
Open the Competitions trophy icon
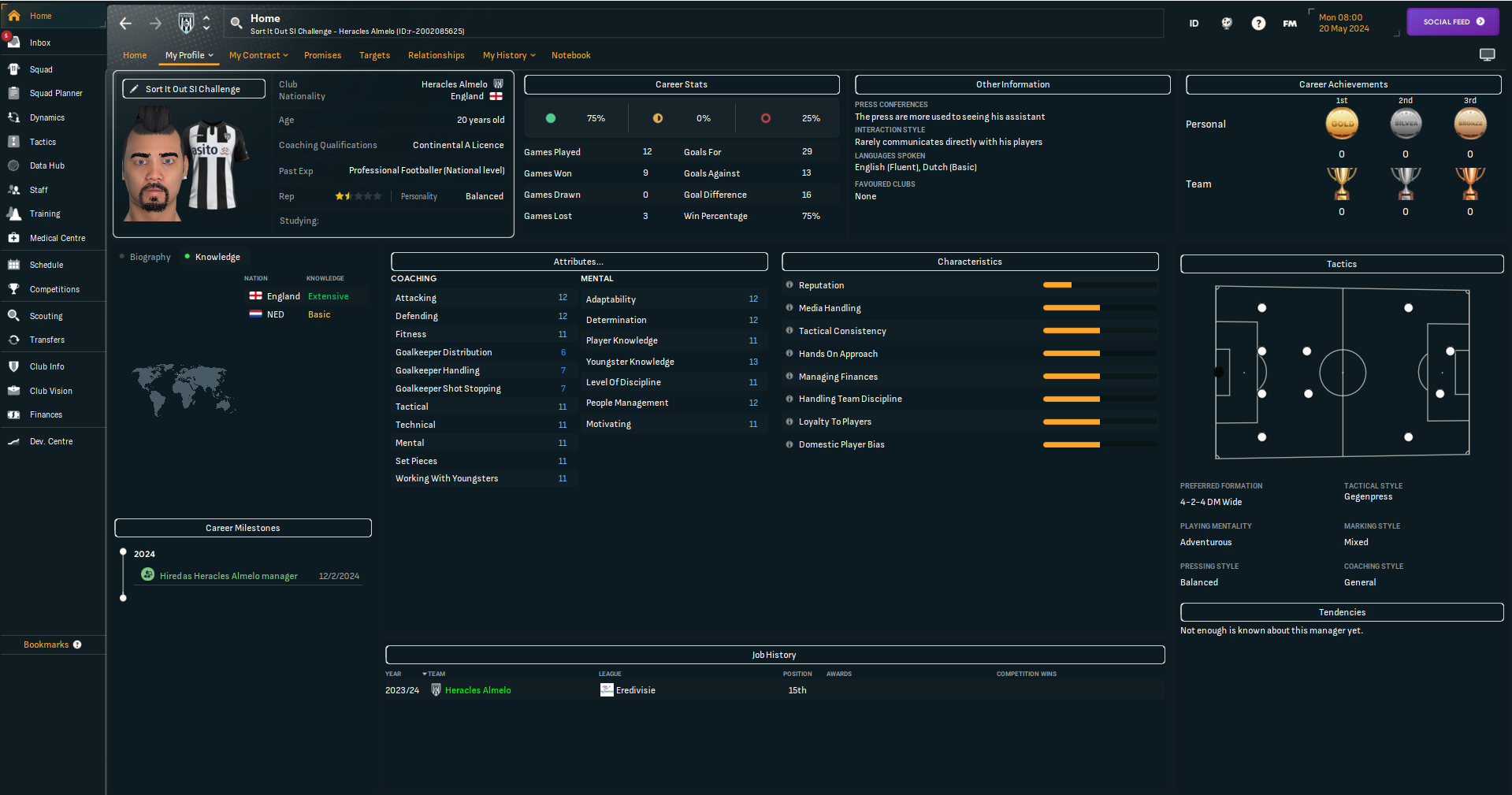click(14, 289)
